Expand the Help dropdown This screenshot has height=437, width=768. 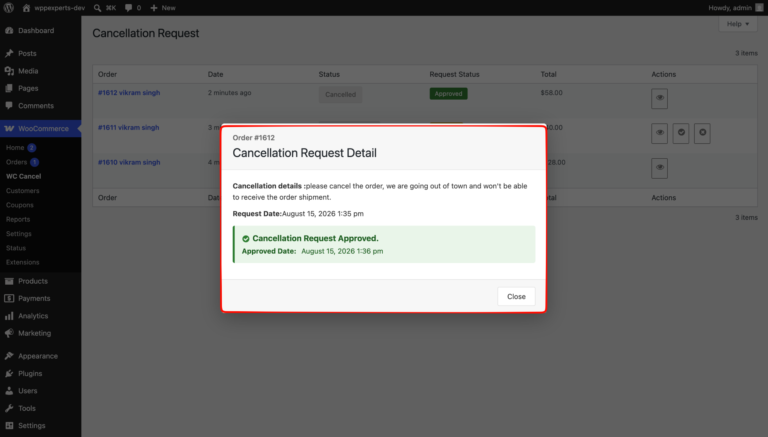[x=738, y=24]
